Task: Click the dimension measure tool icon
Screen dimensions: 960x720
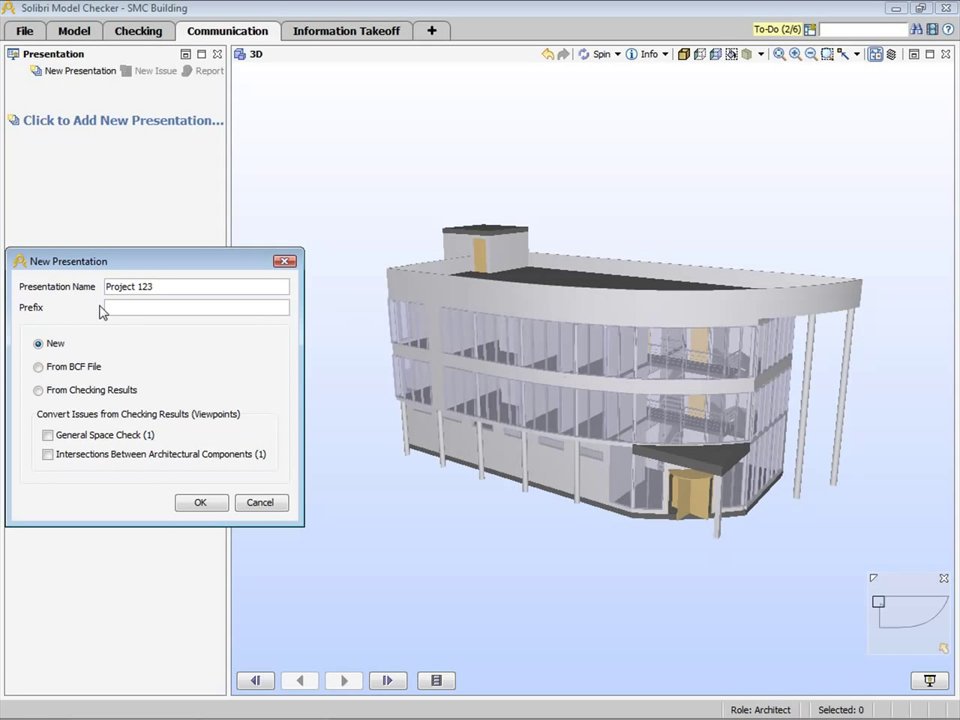Action: click(843, 54)
